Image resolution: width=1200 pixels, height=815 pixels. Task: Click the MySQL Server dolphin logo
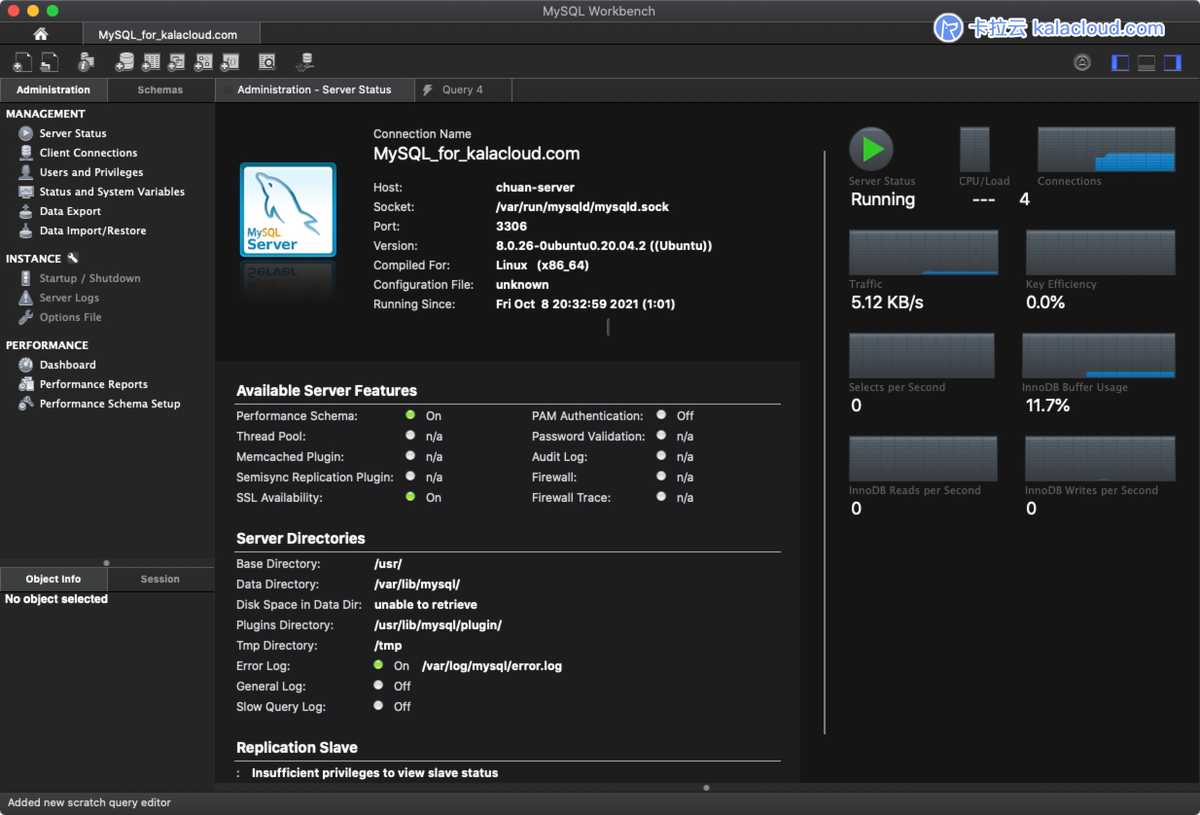tap(288, 210)
